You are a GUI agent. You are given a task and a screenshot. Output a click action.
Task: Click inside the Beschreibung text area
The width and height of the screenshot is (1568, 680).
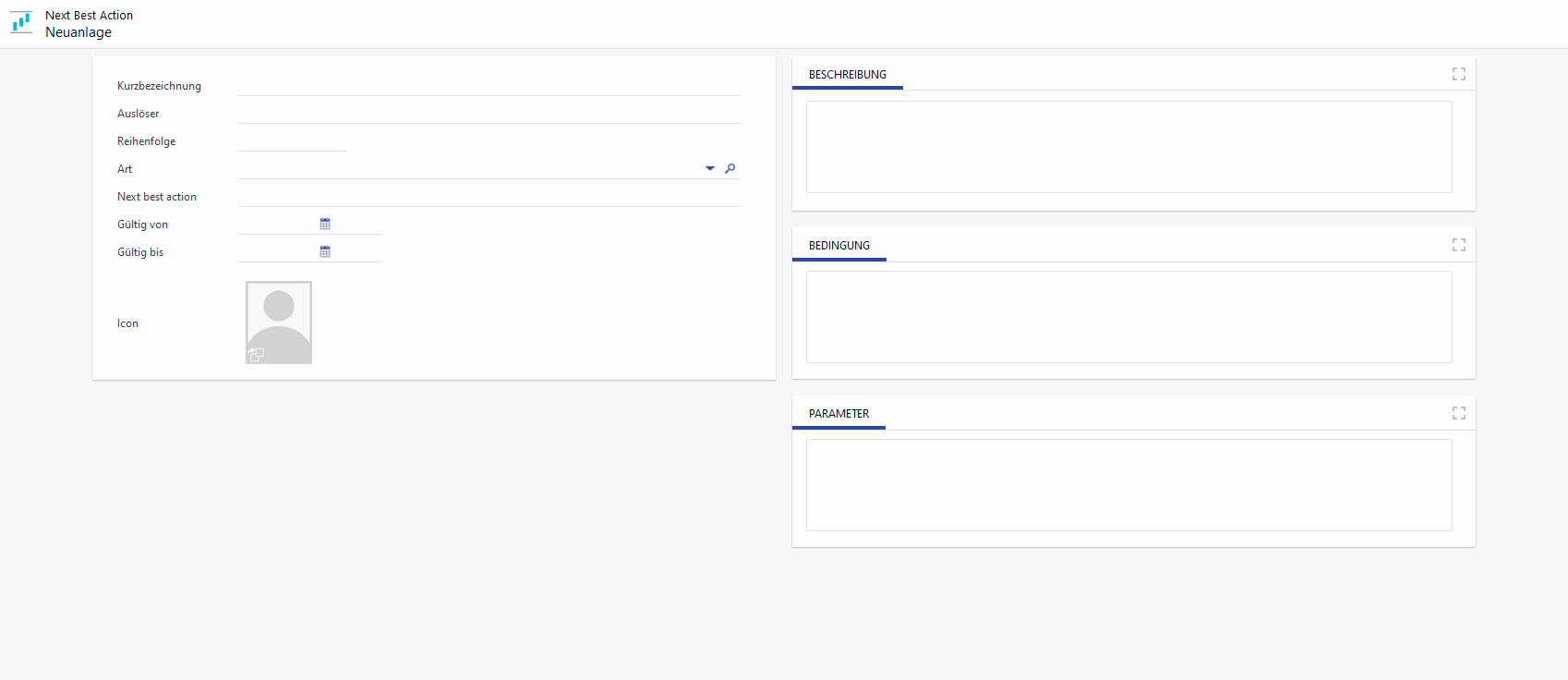point(1128,147)
